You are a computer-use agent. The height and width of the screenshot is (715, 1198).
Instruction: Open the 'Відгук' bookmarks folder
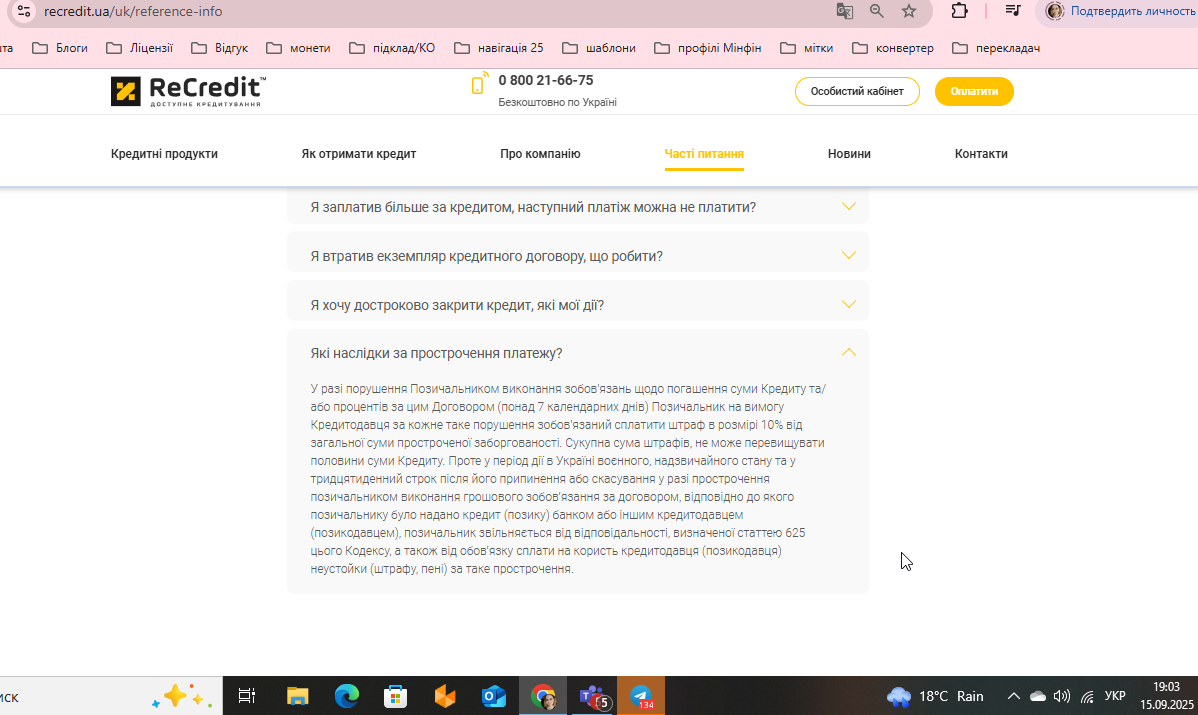click(x=219, y=48)
